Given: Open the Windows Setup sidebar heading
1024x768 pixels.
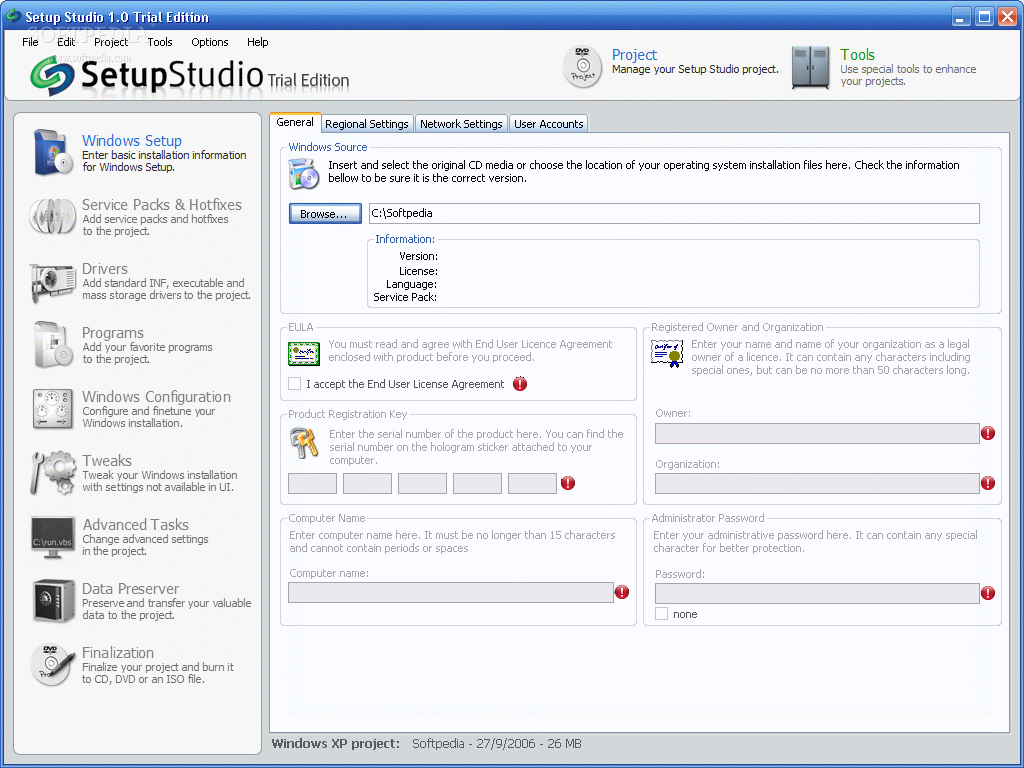Looking at the screenshot, I should tap(132, 140).
